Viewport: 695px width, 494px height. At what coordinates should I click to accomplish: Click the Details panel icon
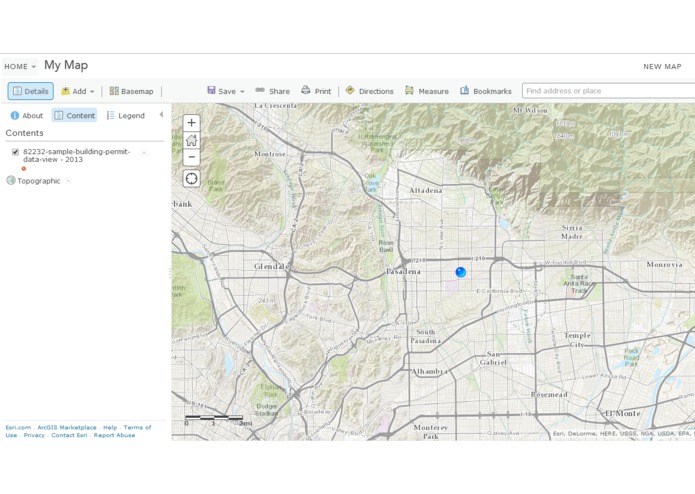click(x=17, y=91)
